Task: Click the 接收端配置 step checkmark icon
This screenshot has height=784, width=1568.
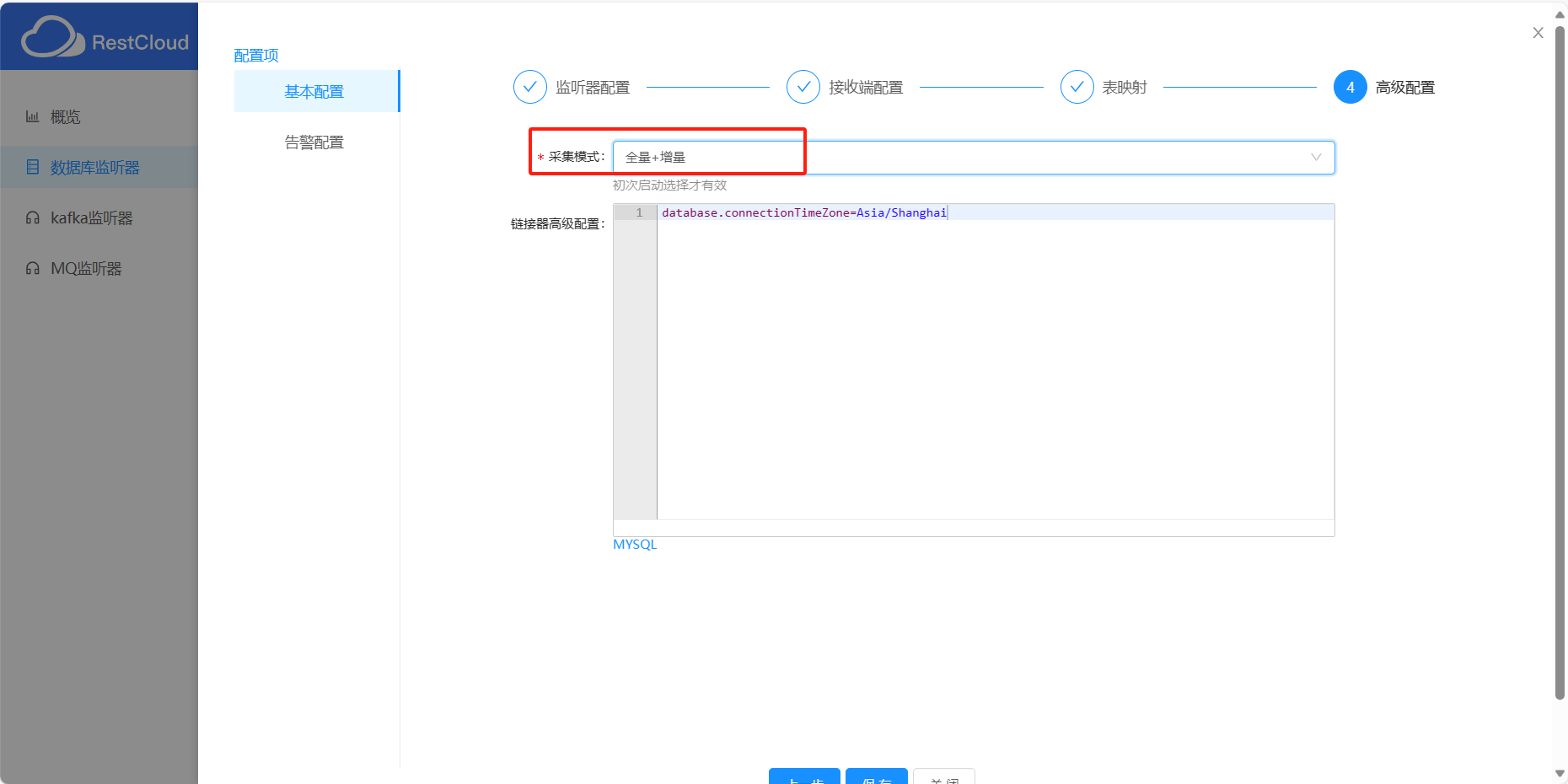Action: click(803, 87)
